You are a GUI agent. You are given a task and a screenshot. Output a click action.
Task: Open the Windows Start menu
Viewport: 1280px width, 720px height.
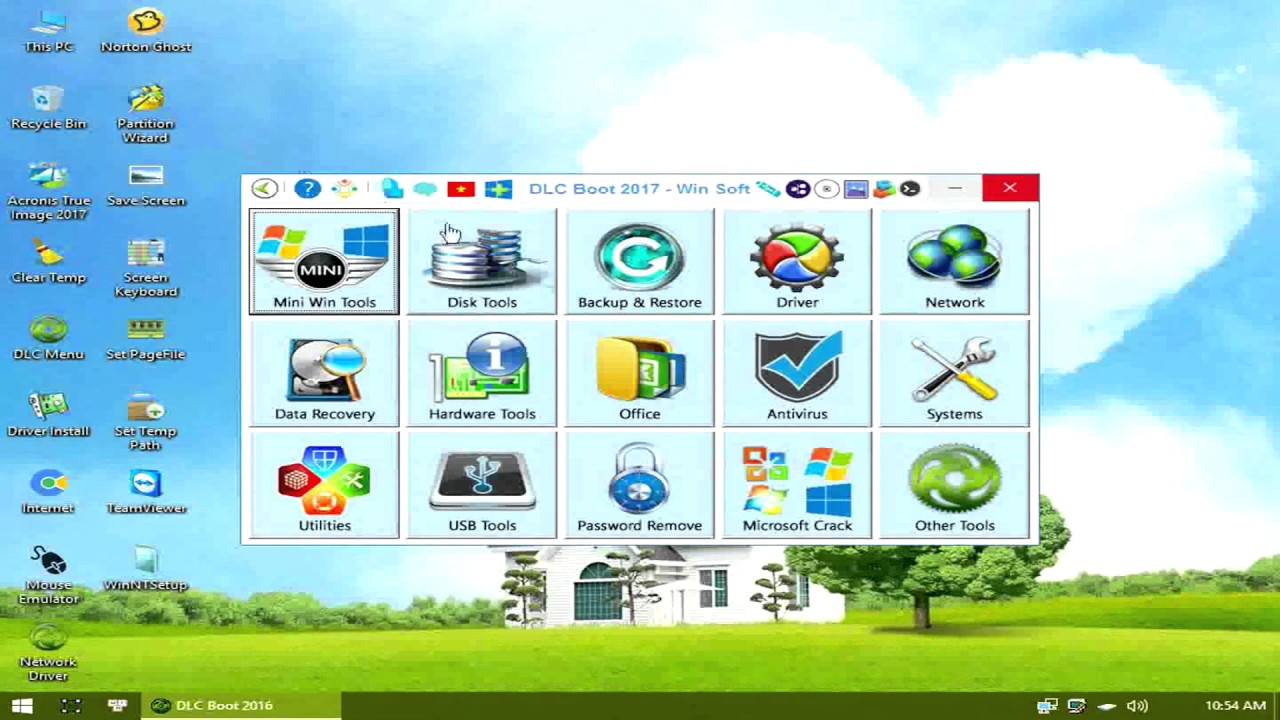(x=22, y=706)
